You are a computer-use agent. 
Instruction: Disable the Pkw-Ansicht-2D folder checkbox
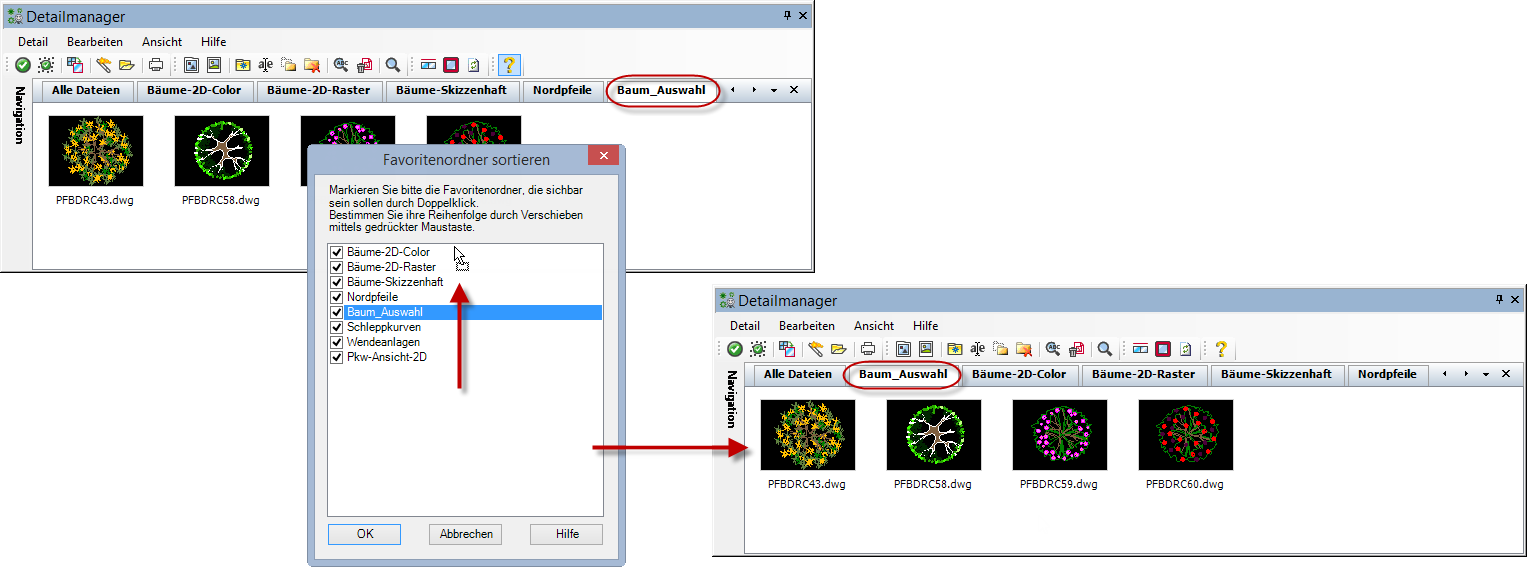tap(337, 357)
